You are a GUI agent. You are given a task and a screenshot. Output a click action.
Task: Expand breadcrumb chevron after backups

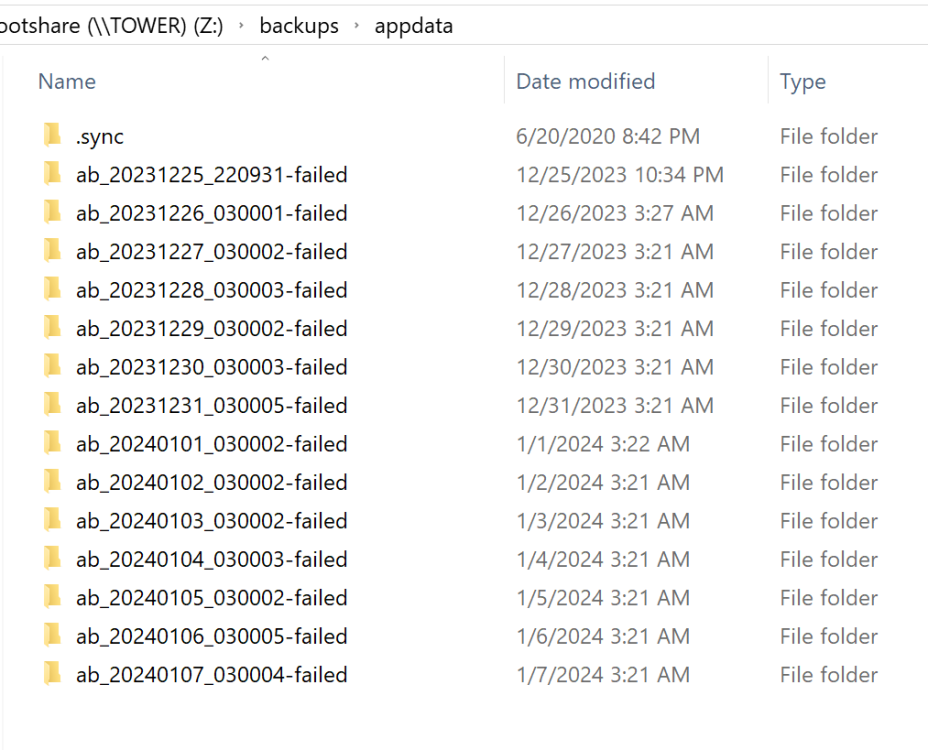pyautogui.click(x=356, y=25)
